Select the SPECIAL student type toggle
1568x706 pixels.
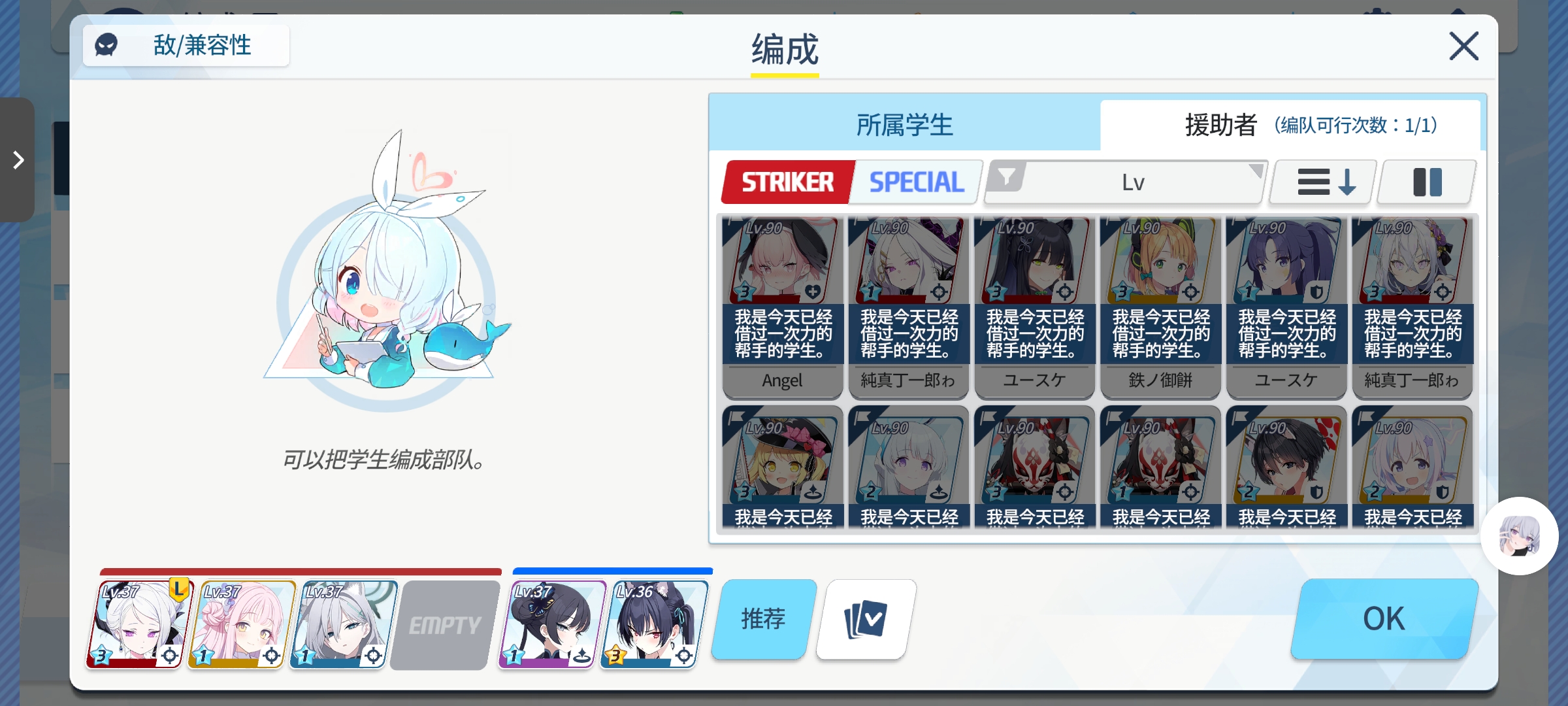pos(916,182)
